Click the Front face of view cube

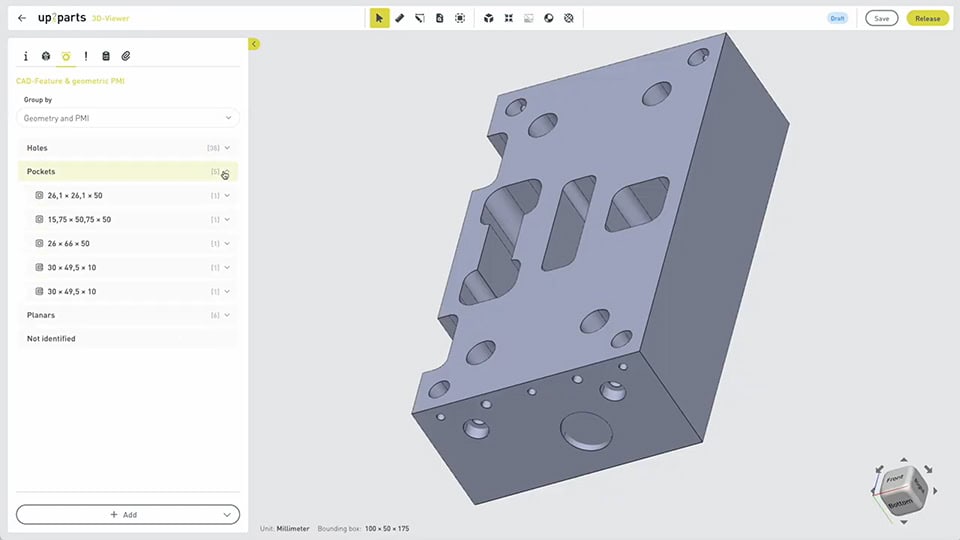point(896,478)
